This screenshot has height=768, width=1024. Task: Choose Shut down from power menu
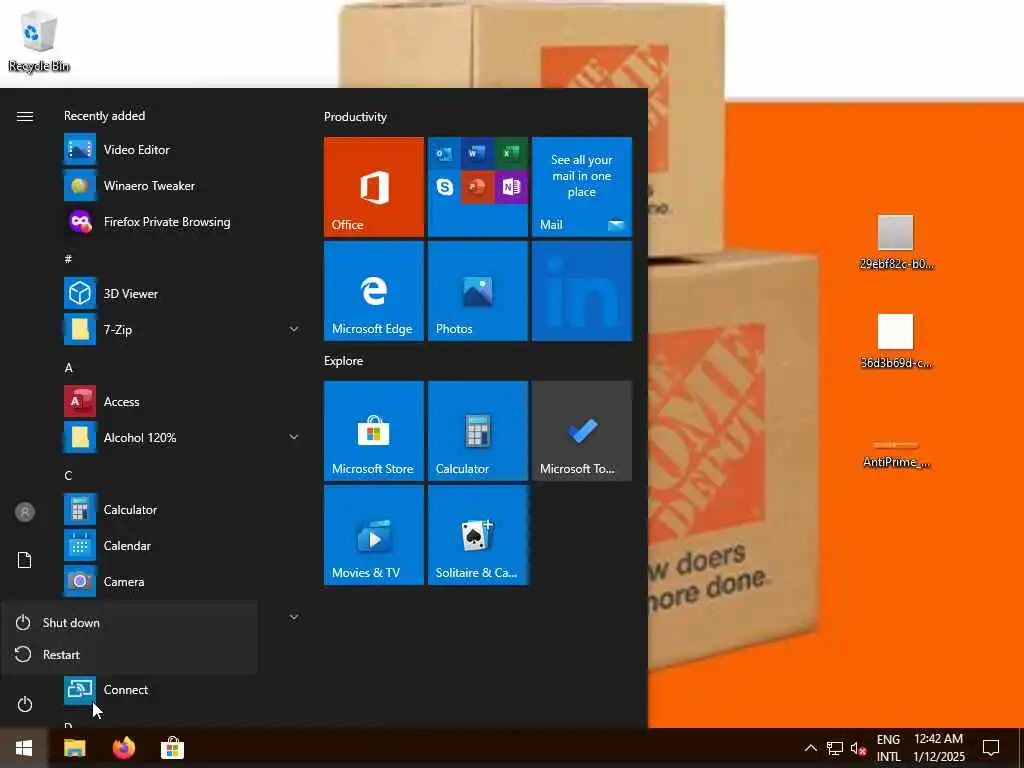(x=129, y=623)
